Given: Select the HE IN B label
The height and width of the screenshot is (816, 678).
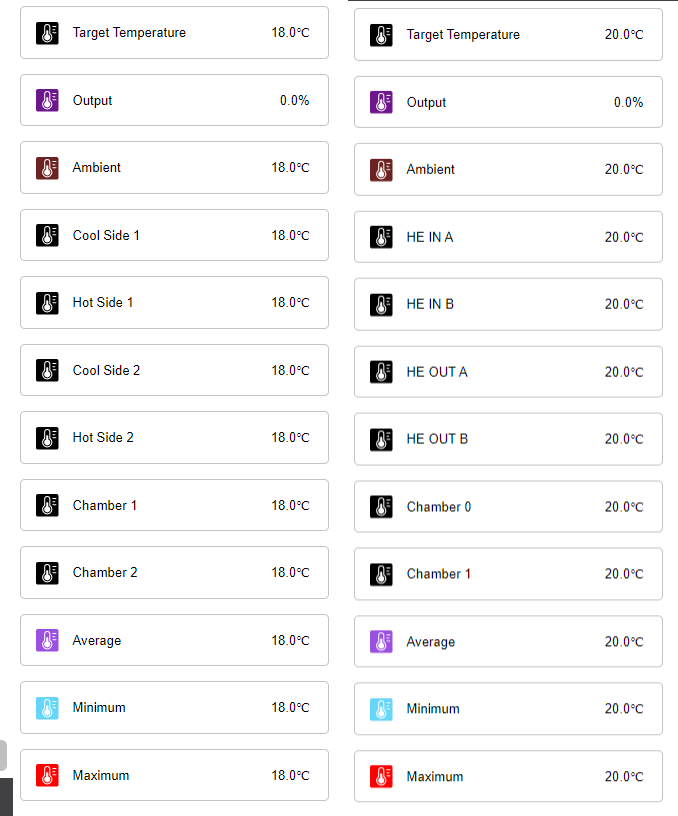Looking at the screenshot, I should [430, 304].
